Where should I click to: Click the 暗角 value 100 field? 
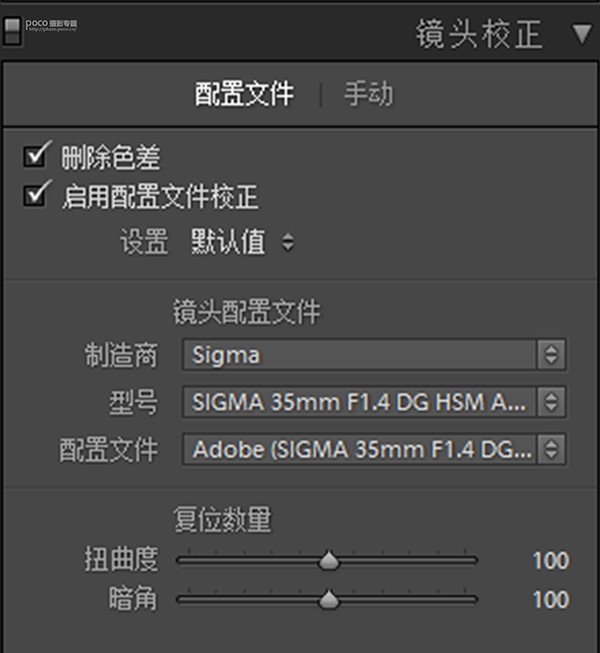click(x=550, y=600)
